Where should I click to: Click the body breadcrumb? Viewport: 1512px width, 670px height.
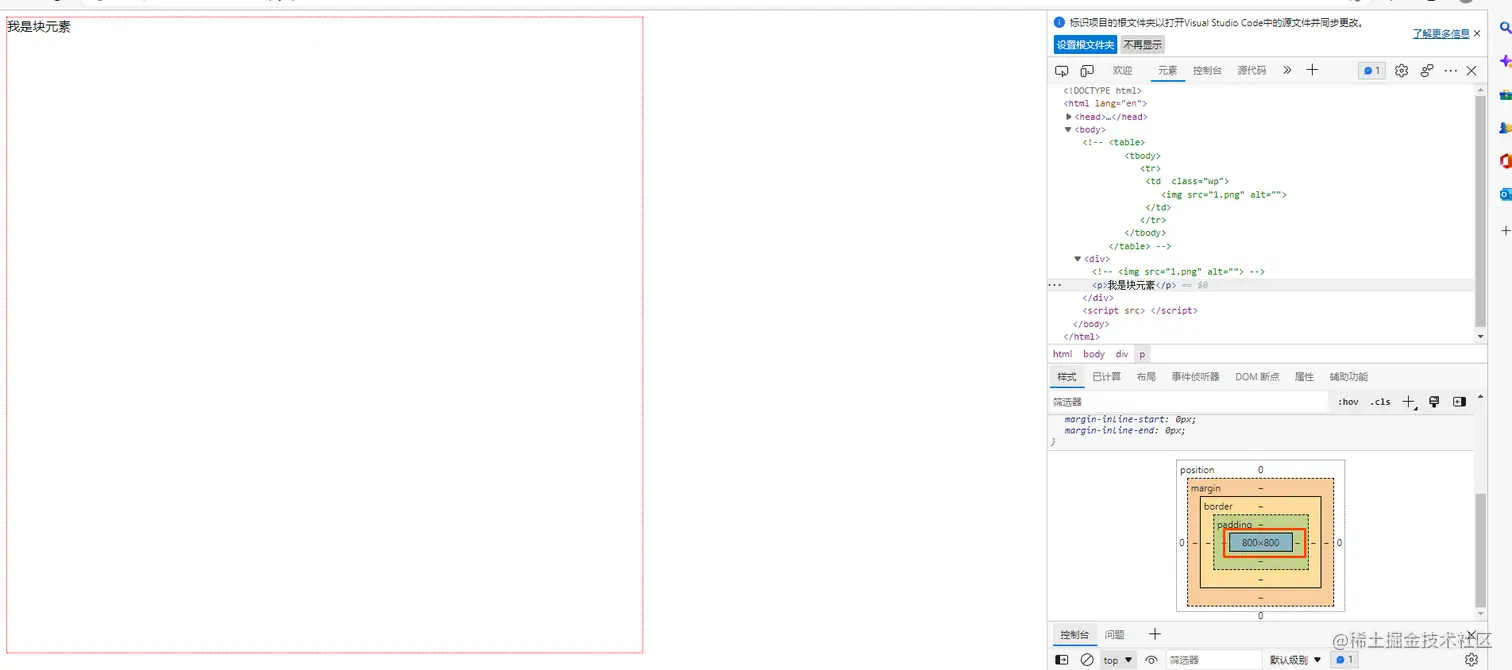1094,354
